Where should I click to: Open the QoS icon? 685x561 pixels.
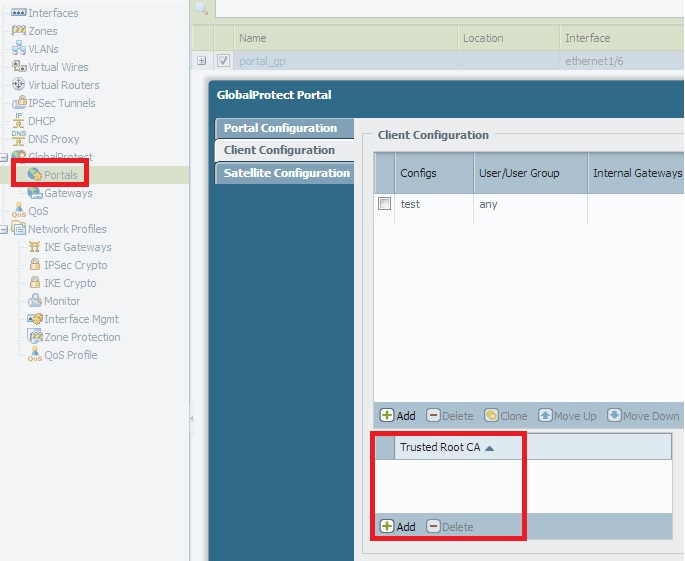point(18,210)
